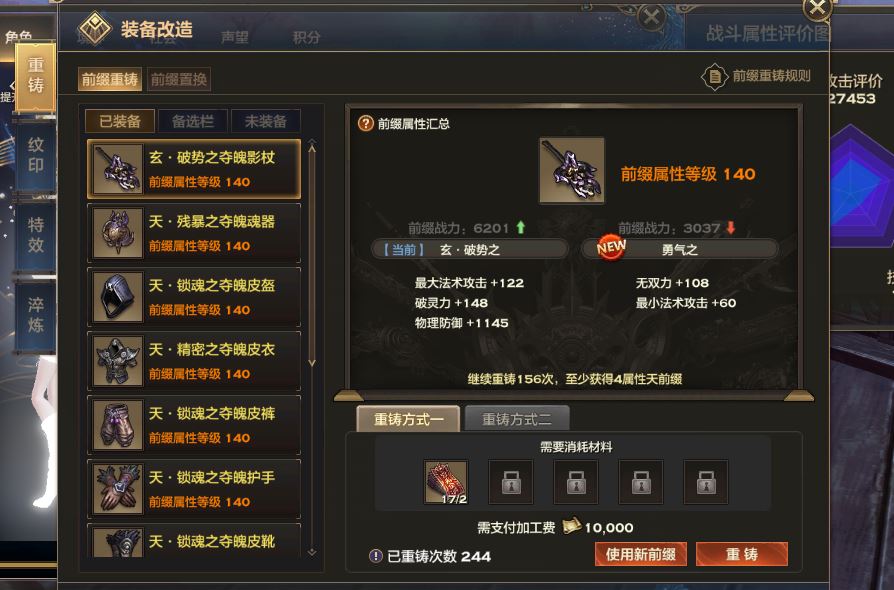Click the 使用新前缀 button
Image resolution: width=894 pixels, height=590 pixels.
[x=640, y=554]
